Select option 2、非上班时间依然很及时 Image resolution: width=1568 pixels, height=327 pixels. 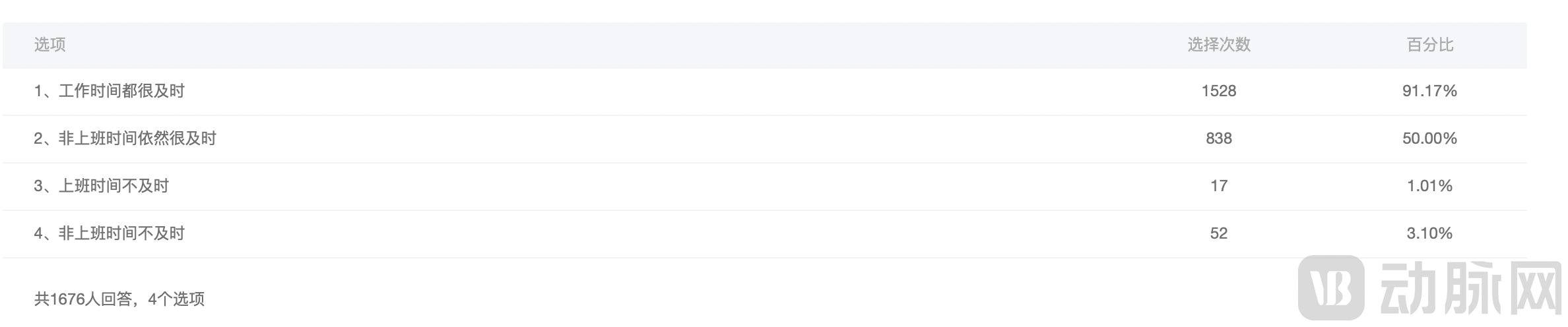(x=125, y=138)
